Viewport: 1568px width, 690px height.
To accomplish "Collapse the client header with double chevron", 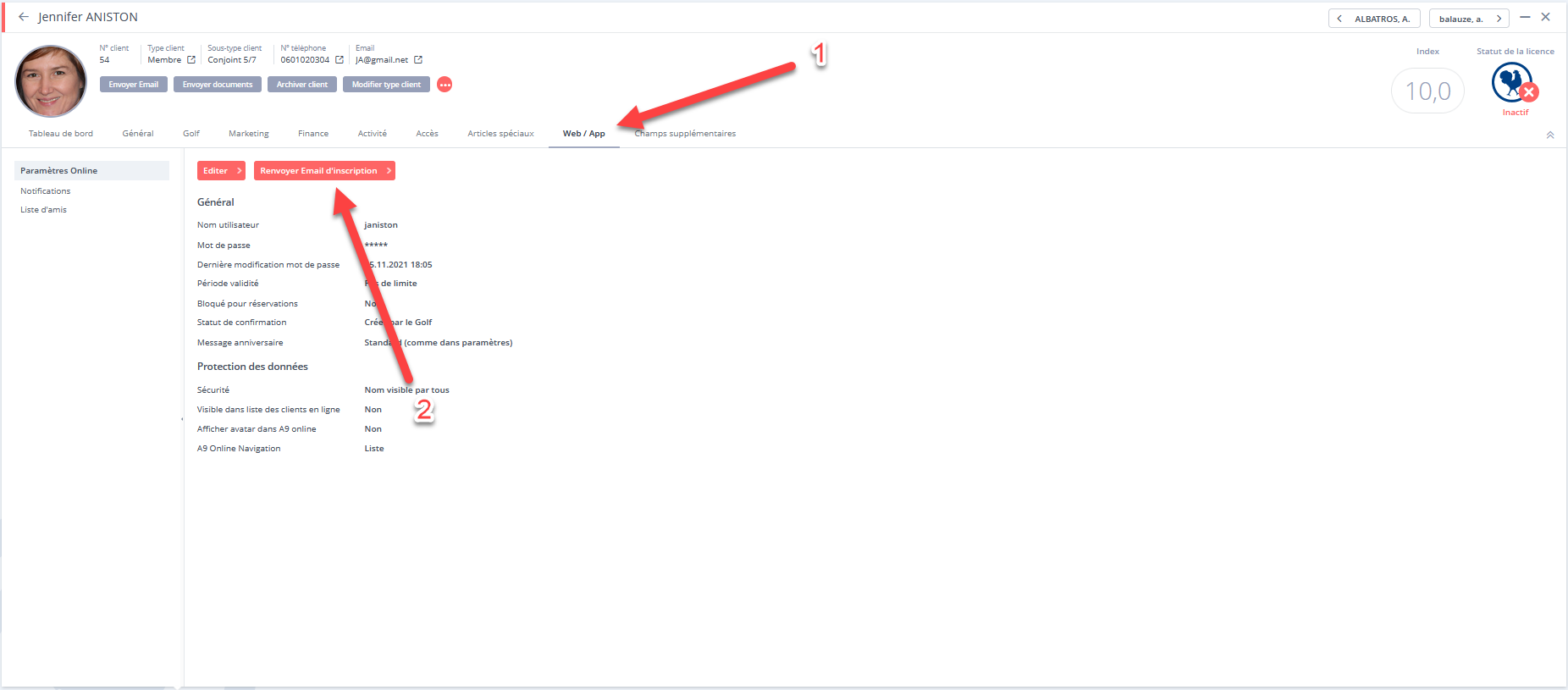I will tap(1550, 135).
